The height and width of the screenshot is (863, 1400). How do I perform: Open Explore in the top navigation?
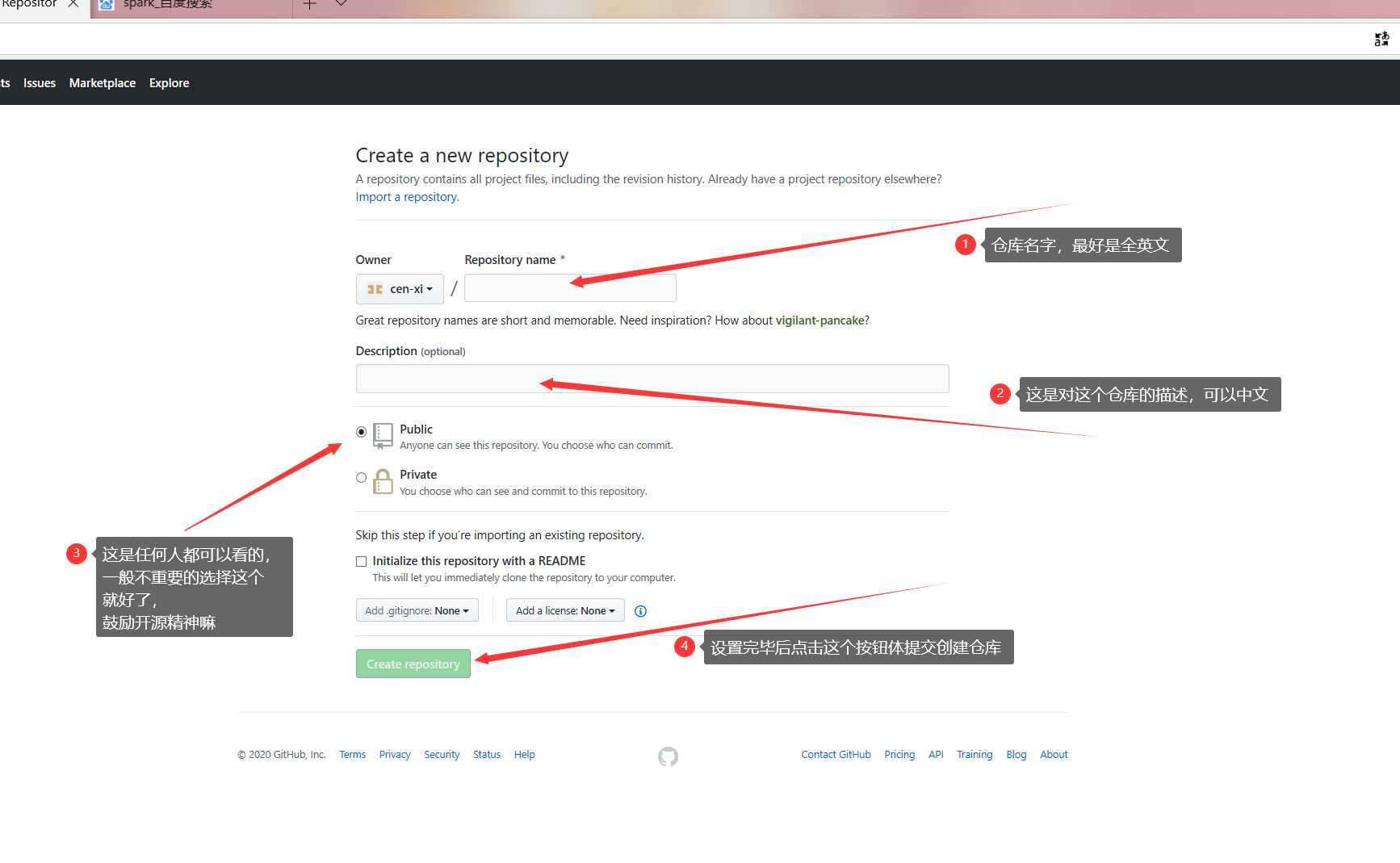tap(170, 83)
